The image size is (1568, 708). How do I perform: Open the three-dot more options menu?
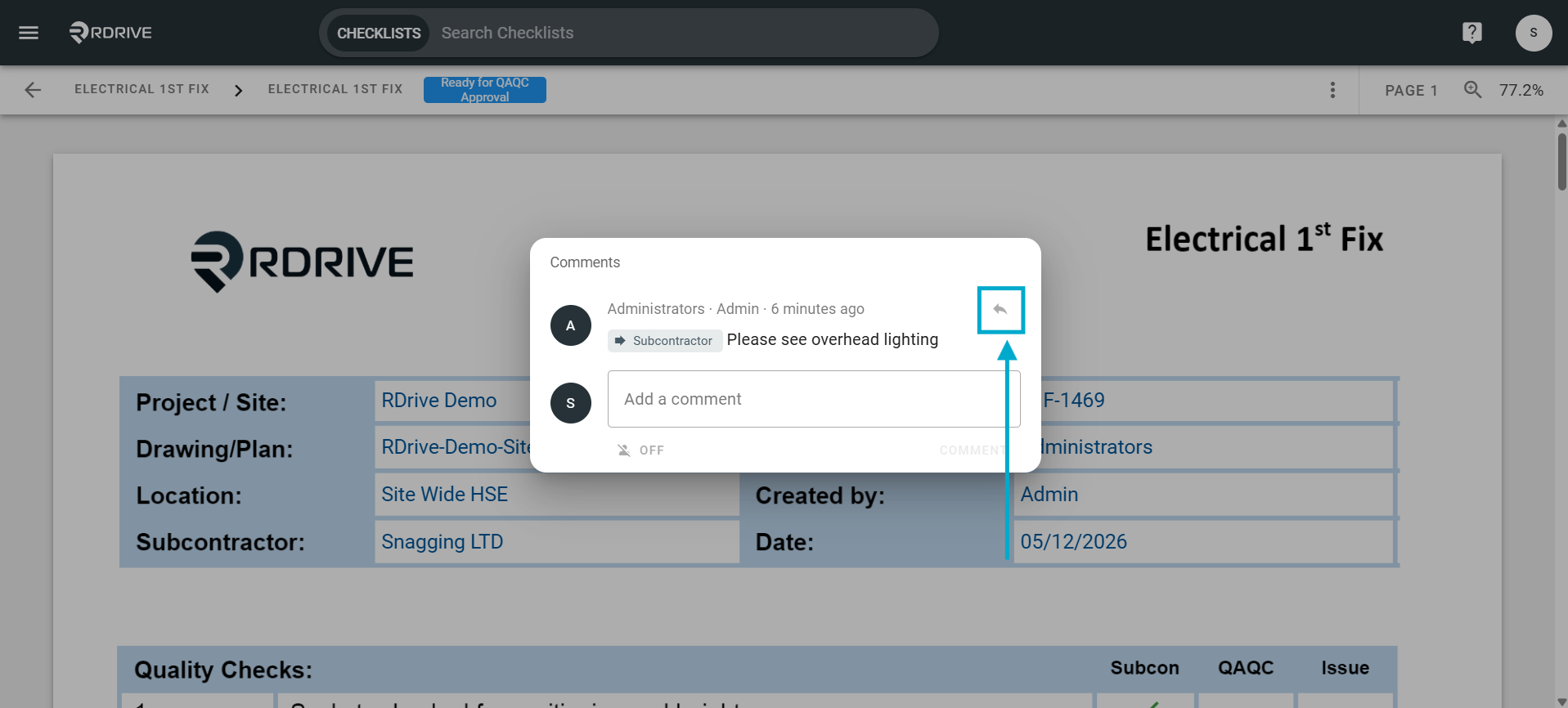1332,90
